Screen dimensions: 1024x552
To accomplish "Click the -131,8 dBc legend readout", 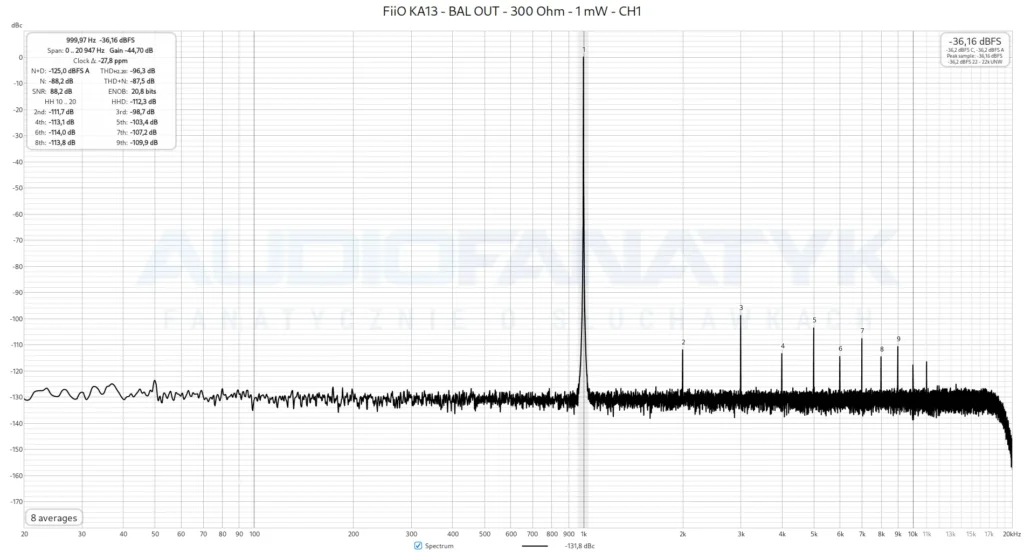I will click(579, 545).
